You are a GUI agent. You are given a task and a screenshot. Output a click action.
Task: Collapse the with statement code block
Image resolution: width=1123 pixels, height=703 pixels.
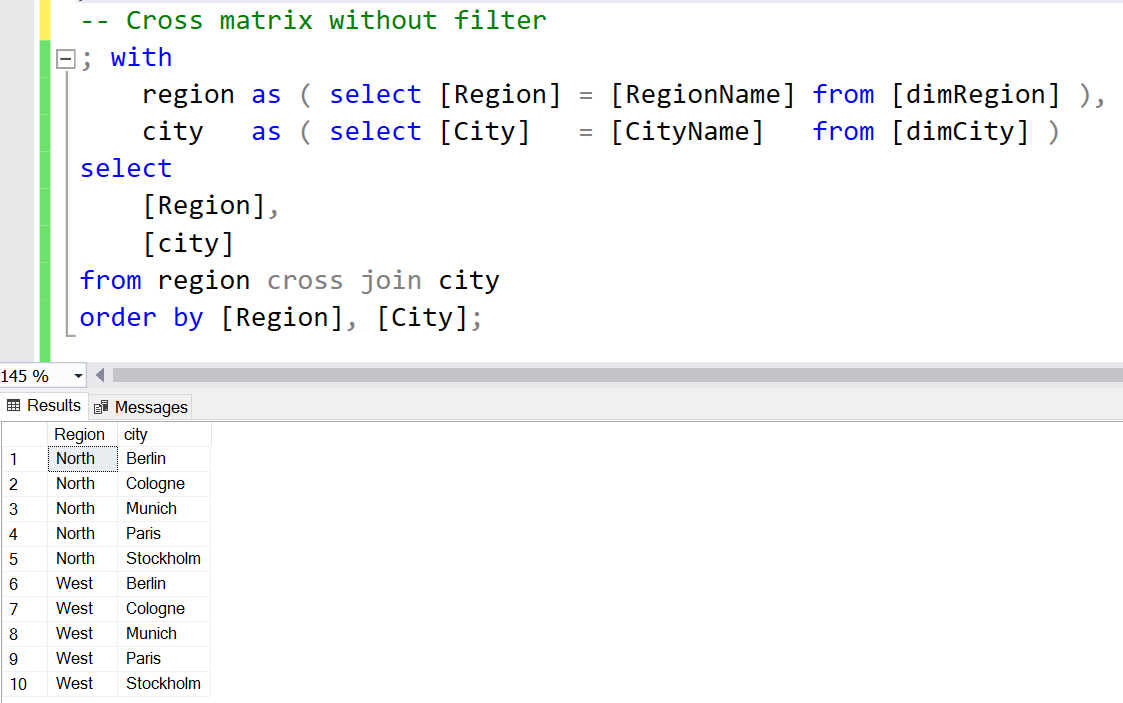(65, 58)
